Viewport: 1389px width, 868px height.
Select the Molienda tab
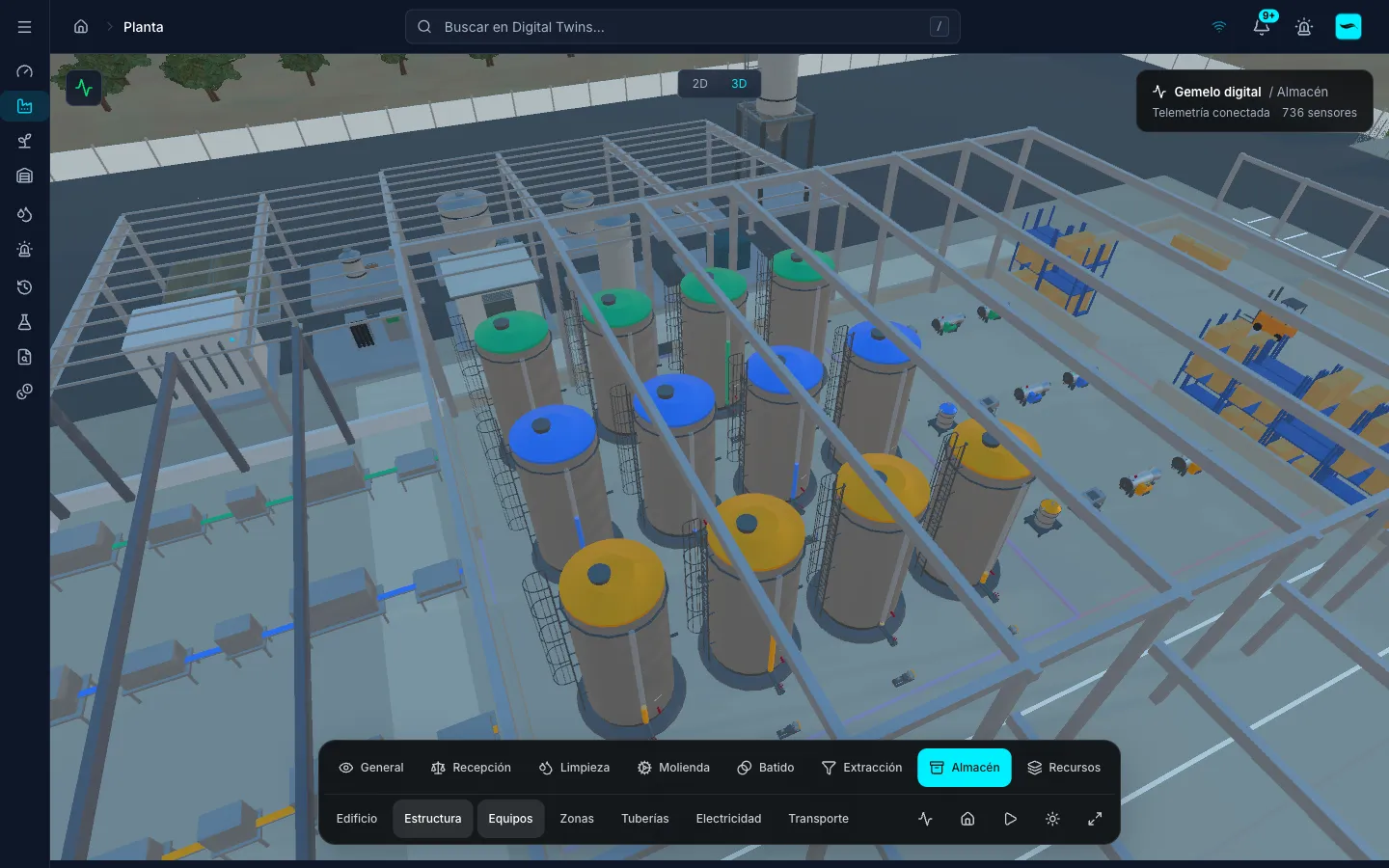[673, 768]
